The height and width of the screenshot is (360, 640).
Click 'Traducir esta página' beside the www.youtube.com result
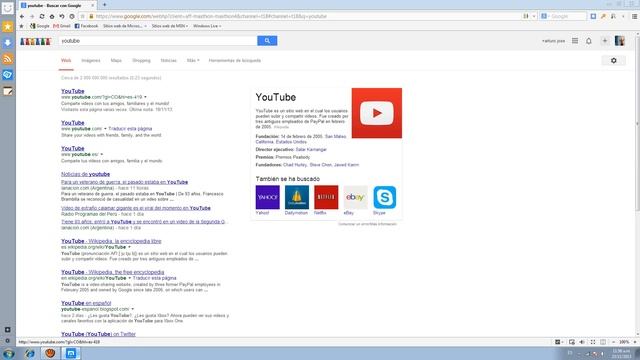(130, 129)
